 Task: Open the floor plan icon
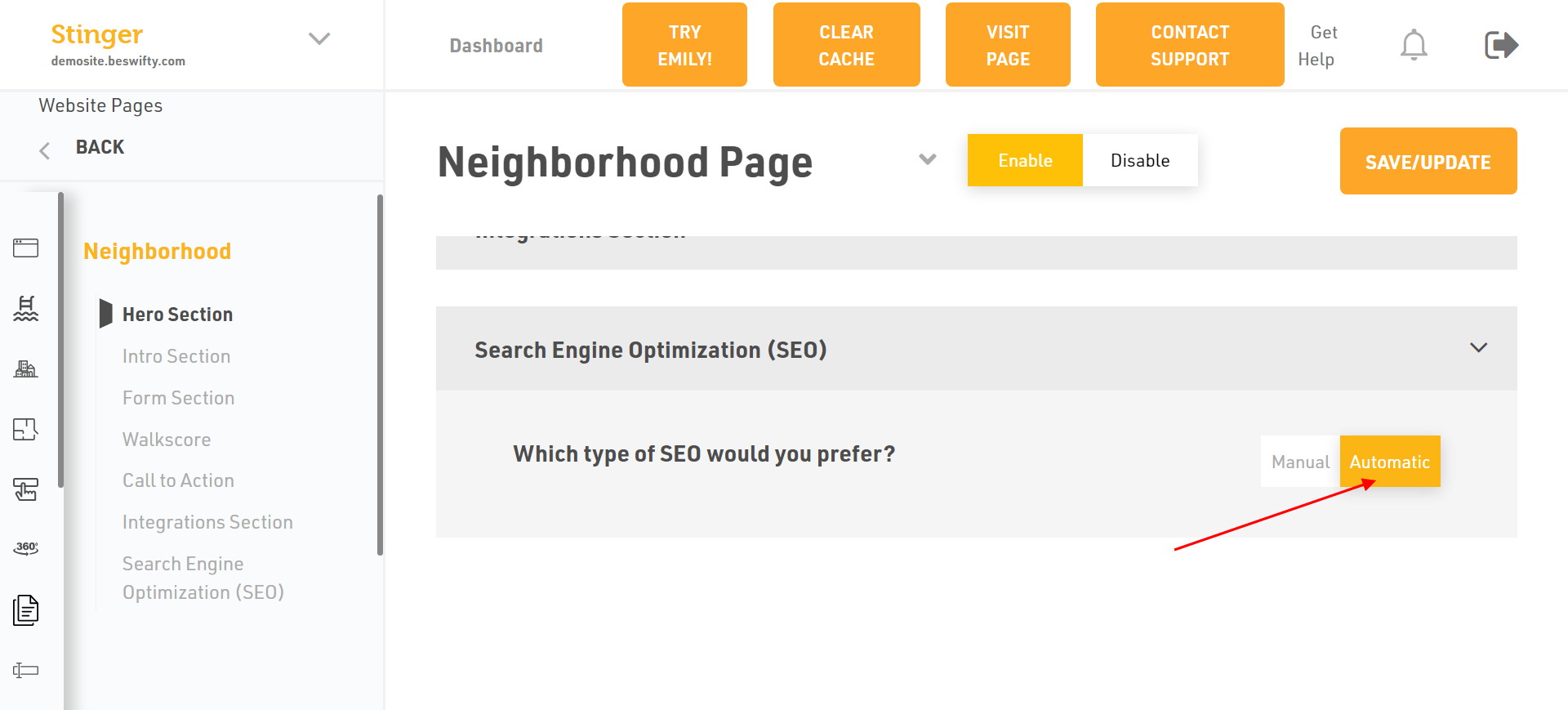[25, 429]
